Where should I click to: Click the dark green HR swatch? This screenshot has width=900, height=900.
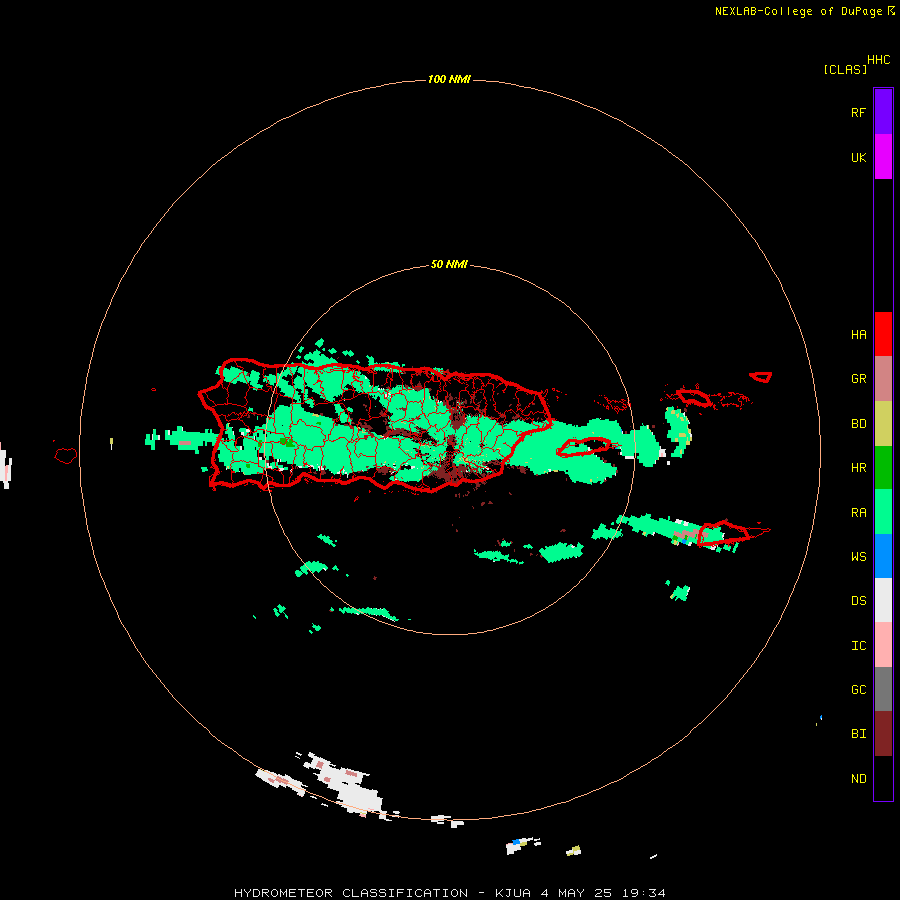click(x=883, y=468)
